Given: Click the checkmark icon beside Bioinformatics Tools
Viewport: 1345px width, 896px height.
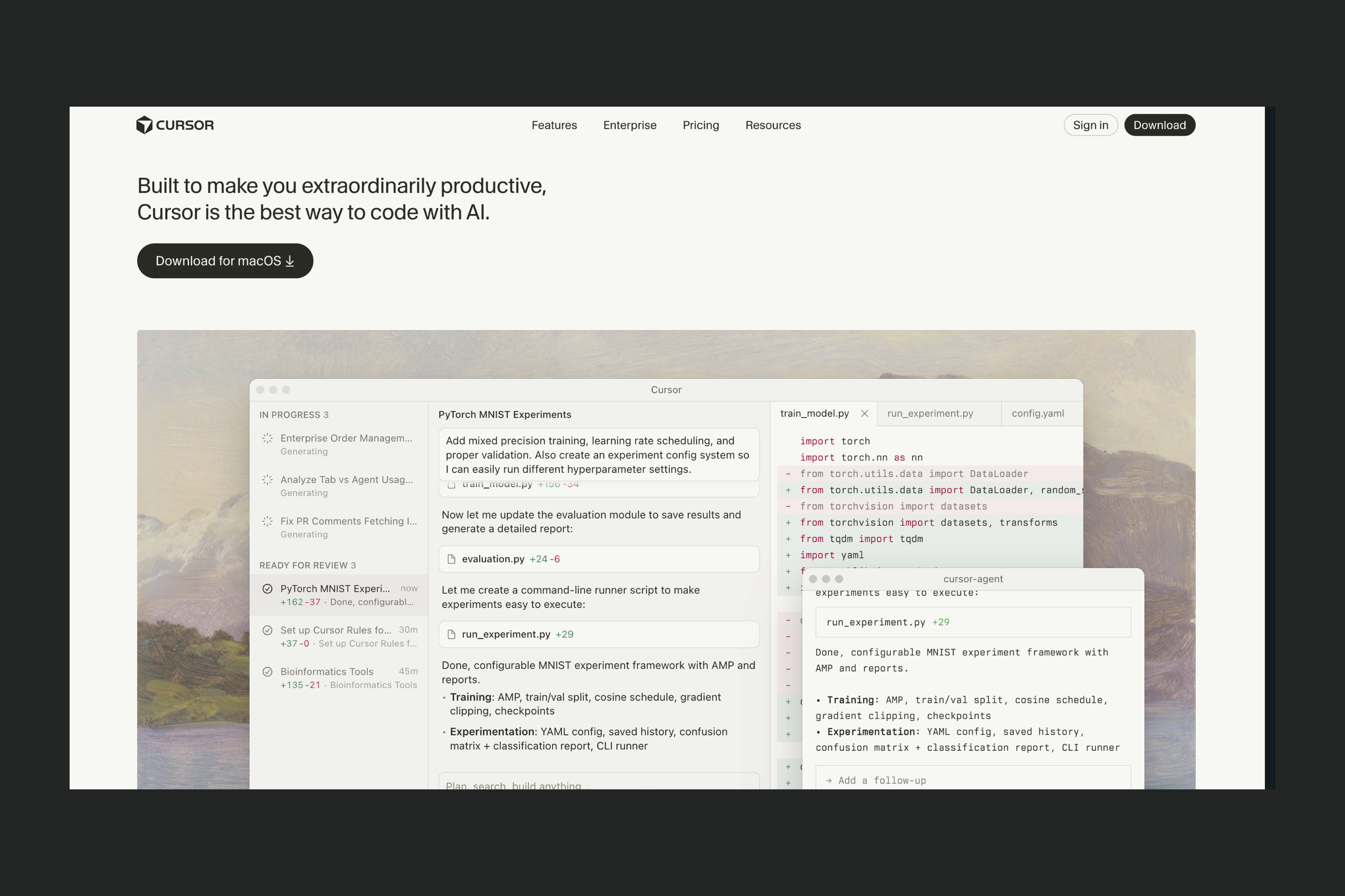Looking at the screenshot, I should pos(267,671).
